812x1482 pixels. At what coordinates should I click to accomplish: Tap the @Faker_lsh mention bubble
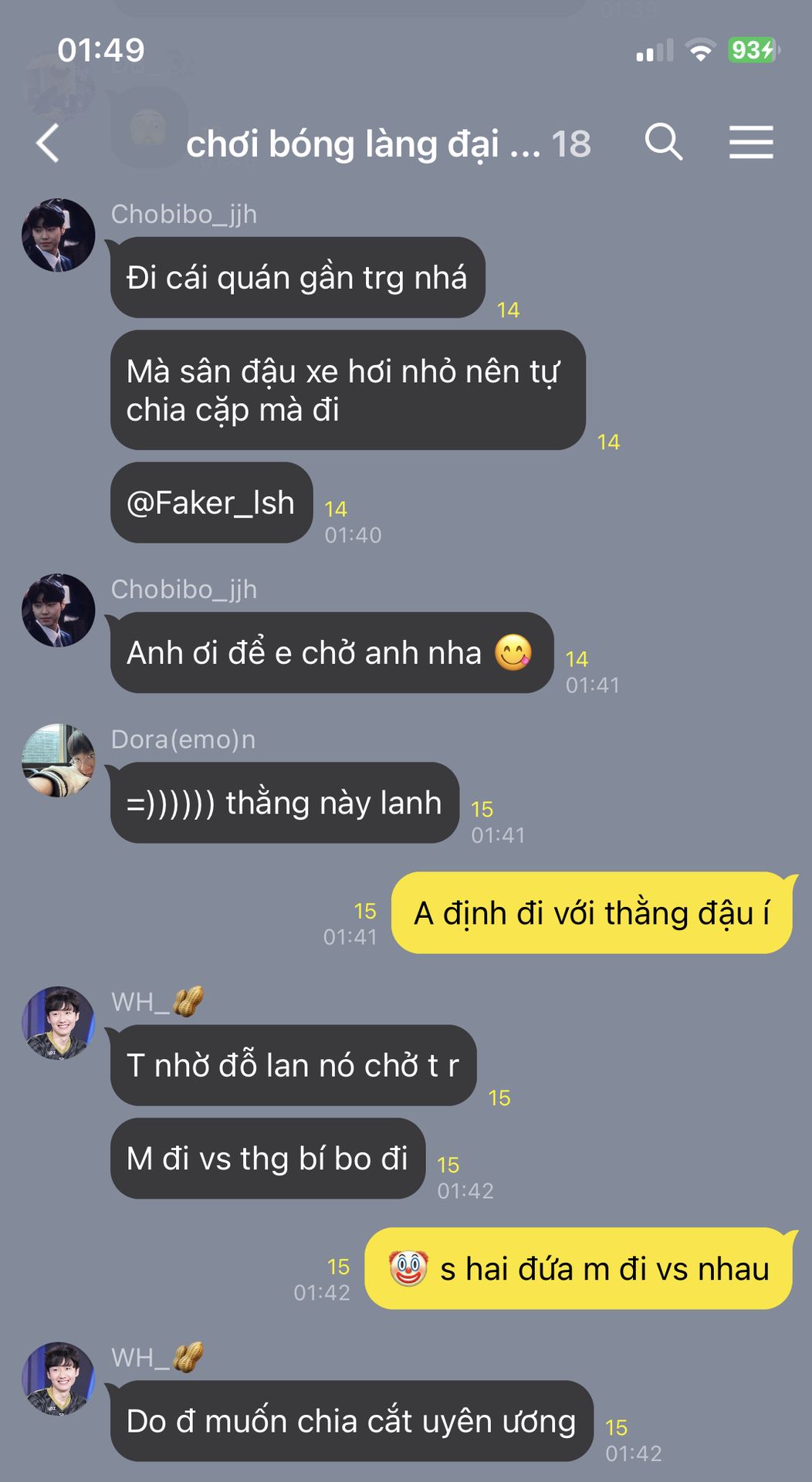coord(211,502)
